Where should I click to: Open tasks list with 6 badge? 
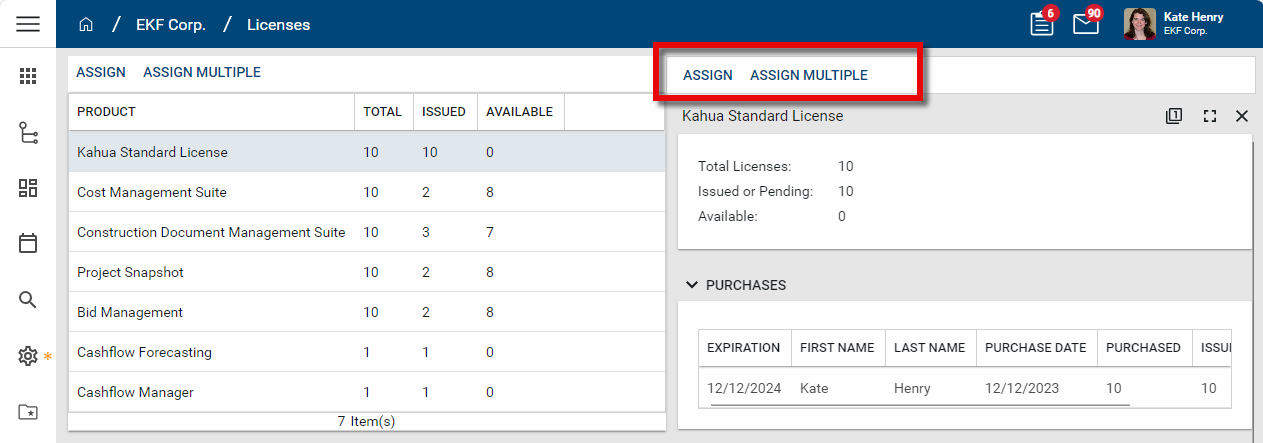[x=1042, y=24]
